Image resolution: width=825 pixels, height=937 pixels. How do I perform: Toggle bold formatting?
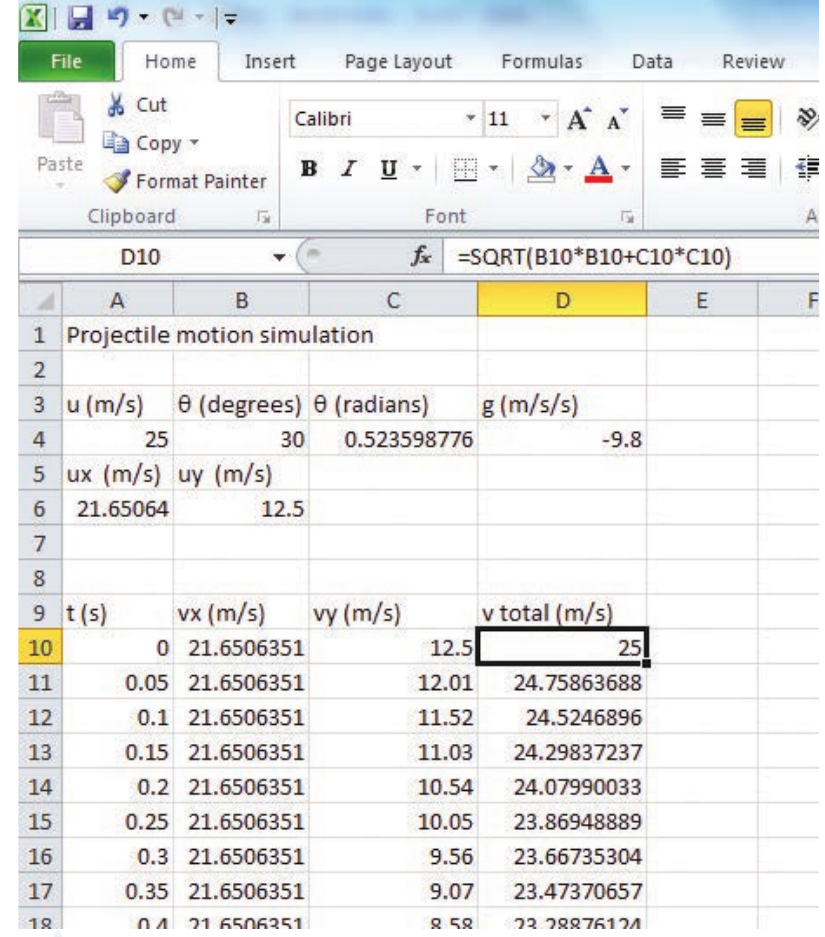309,169
